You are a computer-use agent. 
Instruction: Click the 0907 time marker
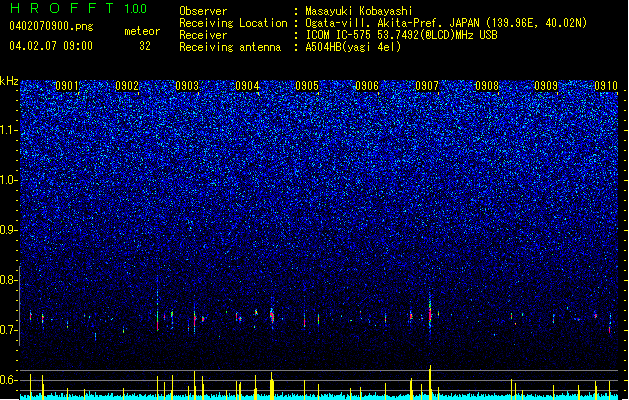pyautogui.click(x=427, y=86)
